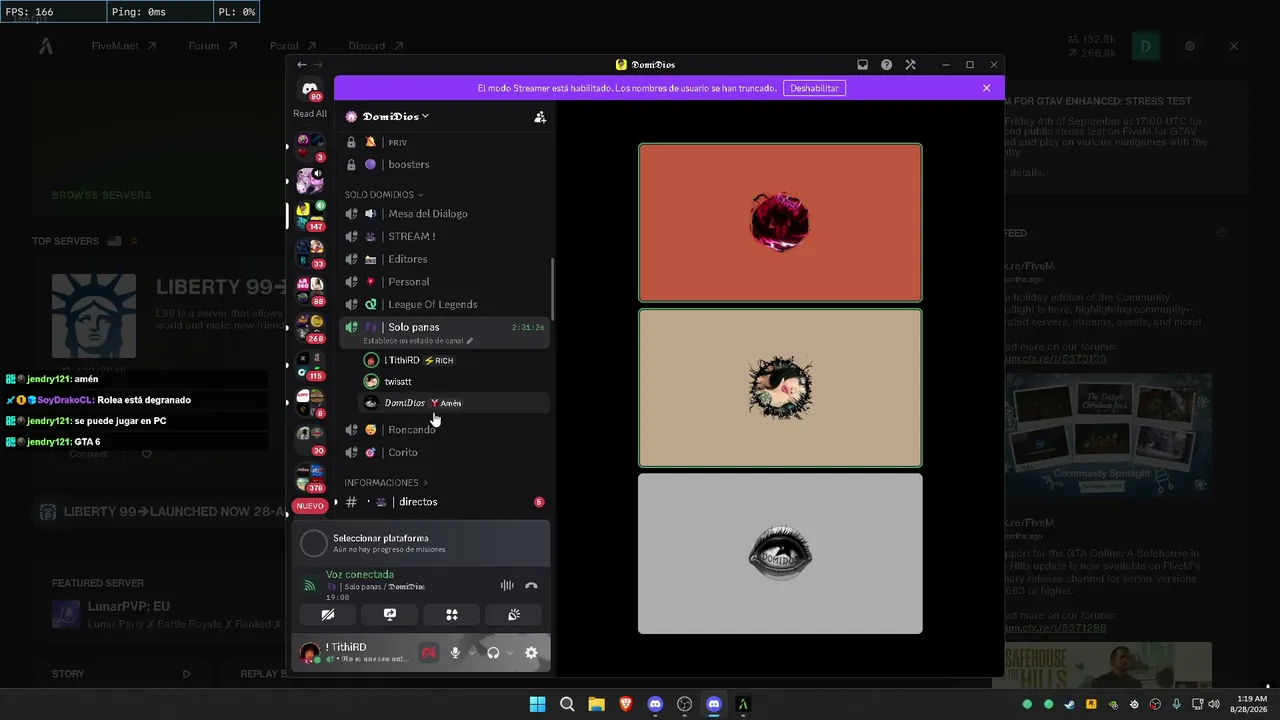The width and height of the screenshot is (1280, 720).
Task: Click the Discord inbox icon
Action: click(862, 65)
